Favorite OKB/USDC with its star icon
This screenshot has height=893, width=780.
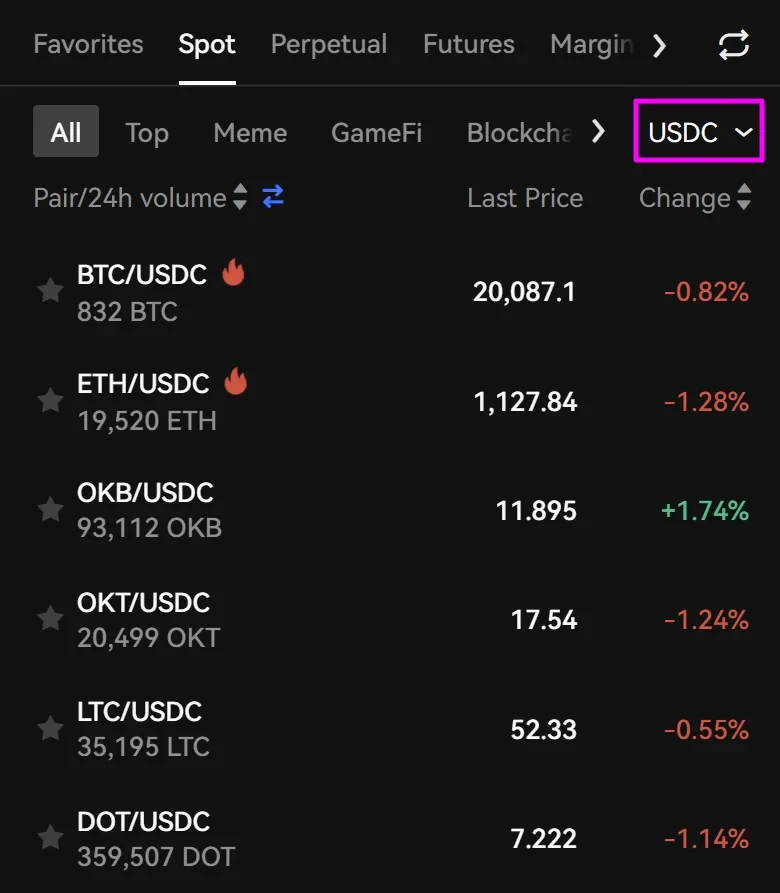pyautogui.click(x=50, y=509)
